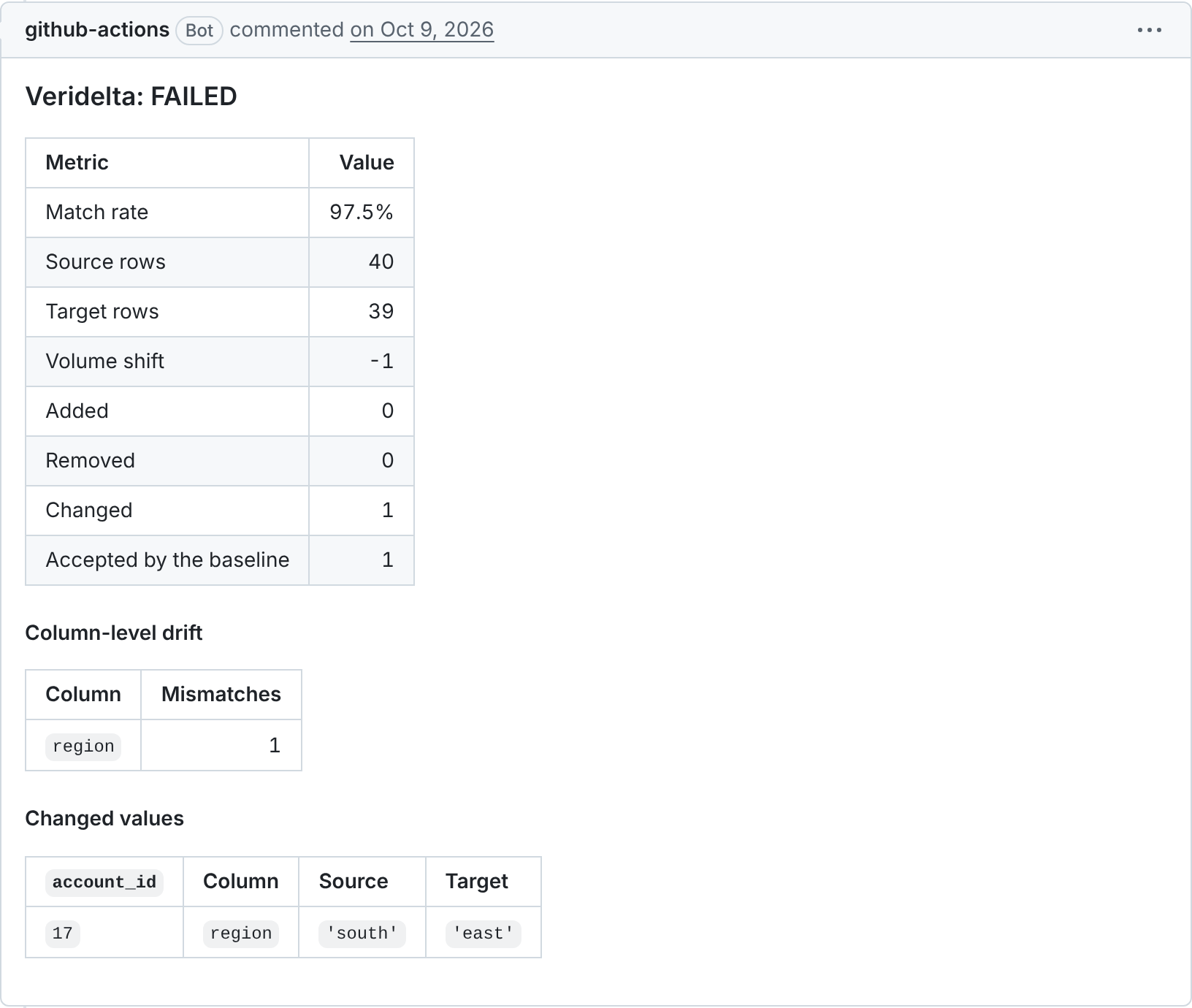This screenshot has width=1192, height=1008.
Task: Click the Target rows value 39
Action: pos(381,311)
